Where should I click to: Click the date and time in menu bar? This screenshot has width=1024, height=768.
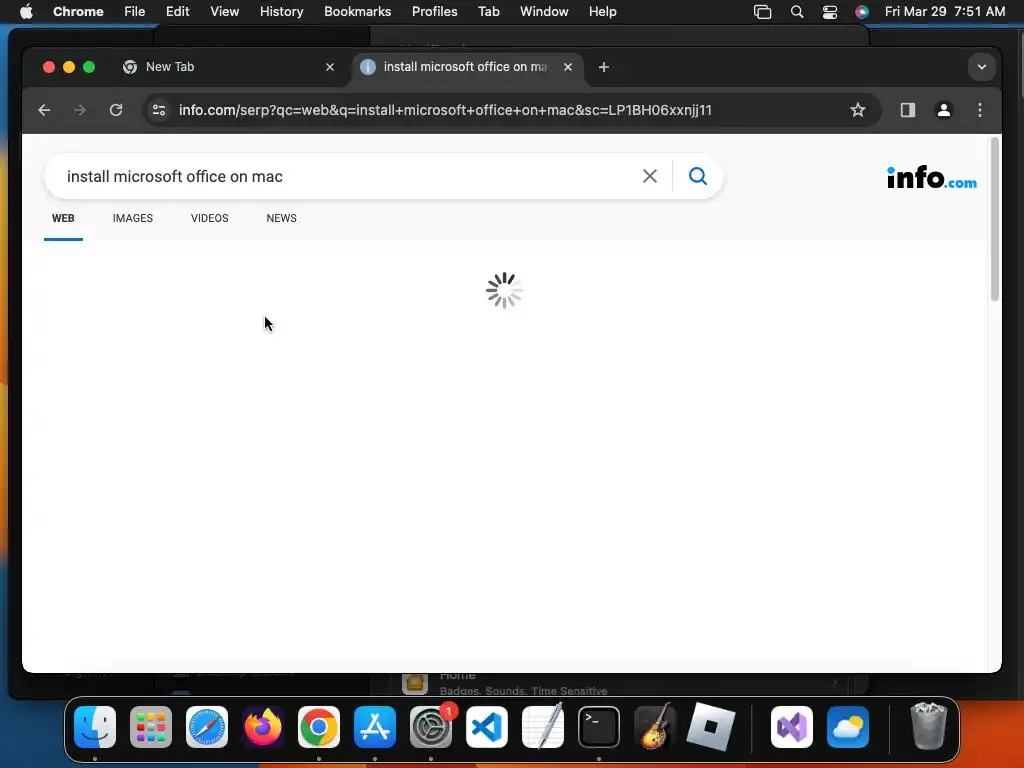945,12
